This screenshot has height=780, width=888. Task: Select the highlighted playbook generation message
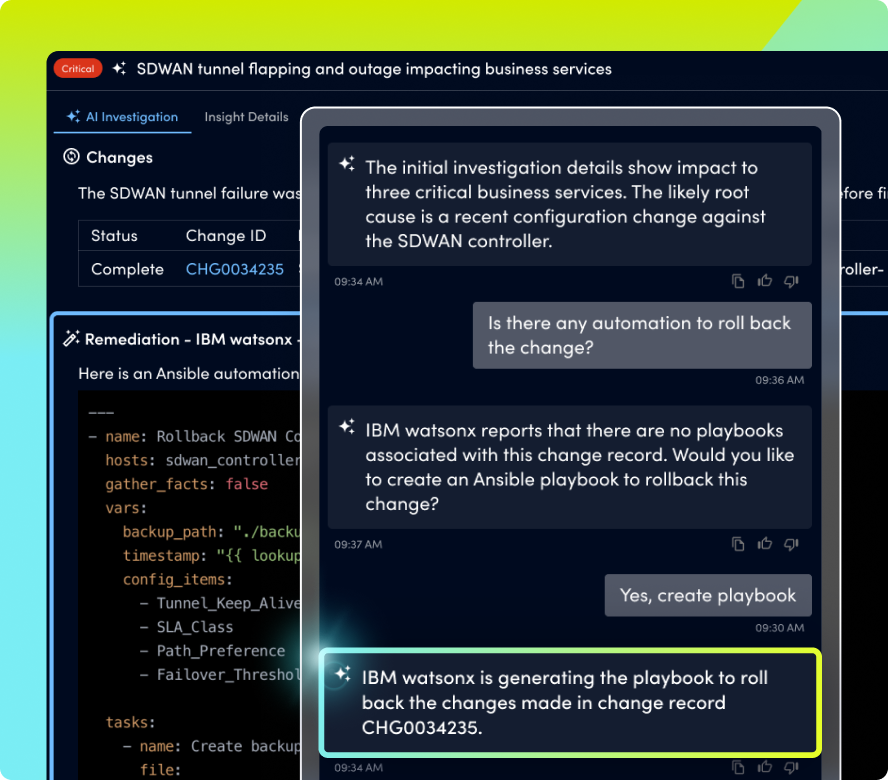point(570,702)
